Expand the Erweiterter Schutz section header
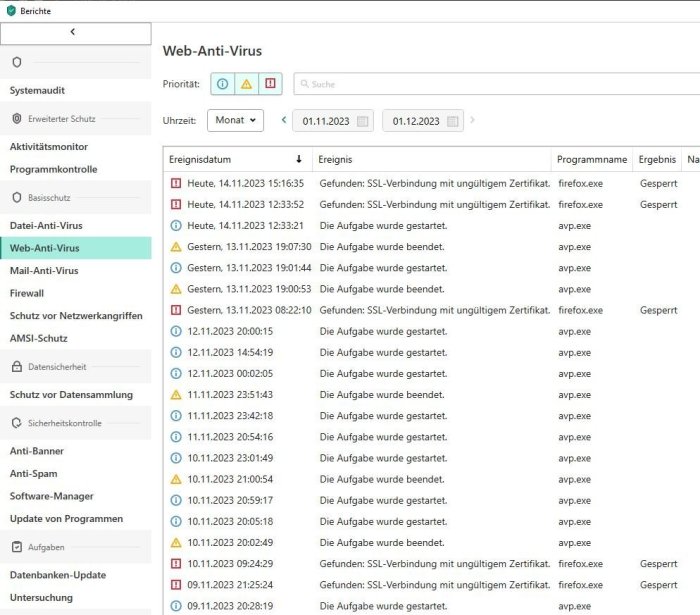700x615 pixels. click(61, 118)
